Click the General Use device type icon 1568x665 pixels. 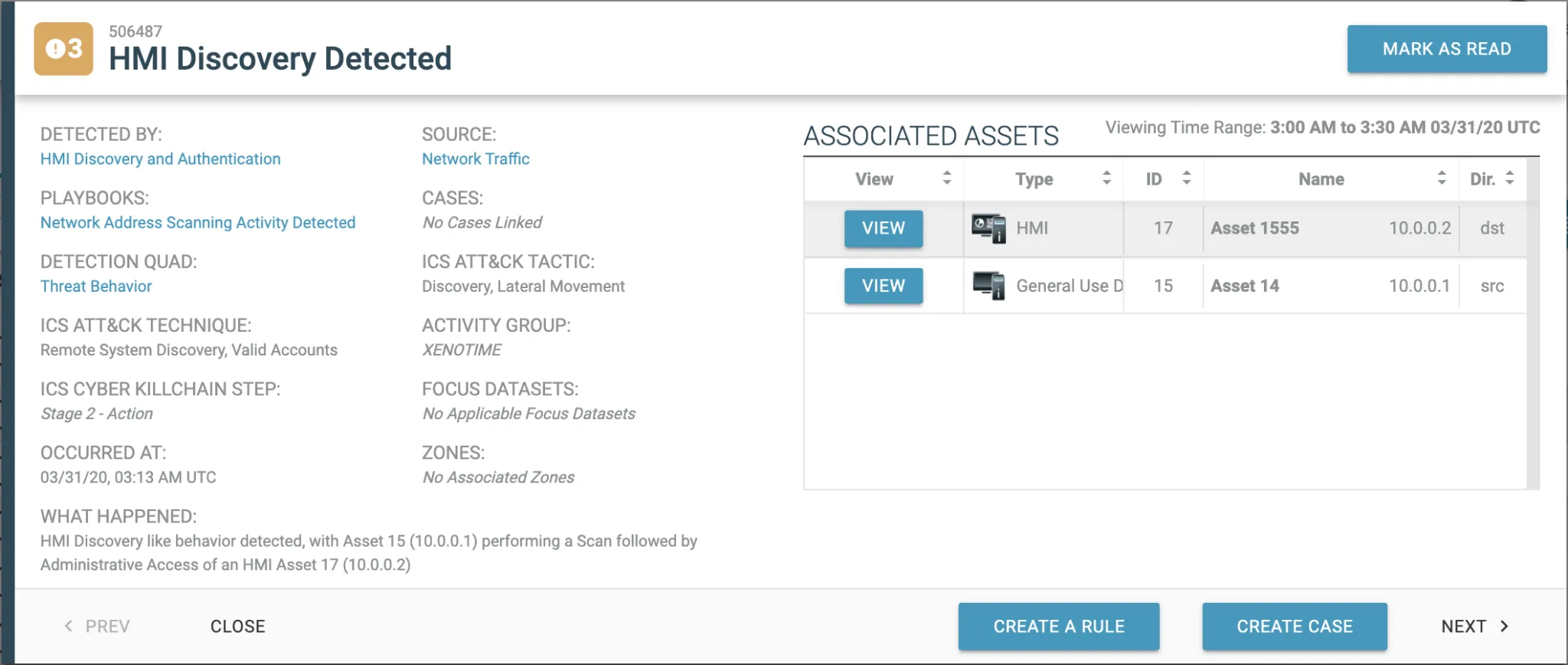(988, 286)
